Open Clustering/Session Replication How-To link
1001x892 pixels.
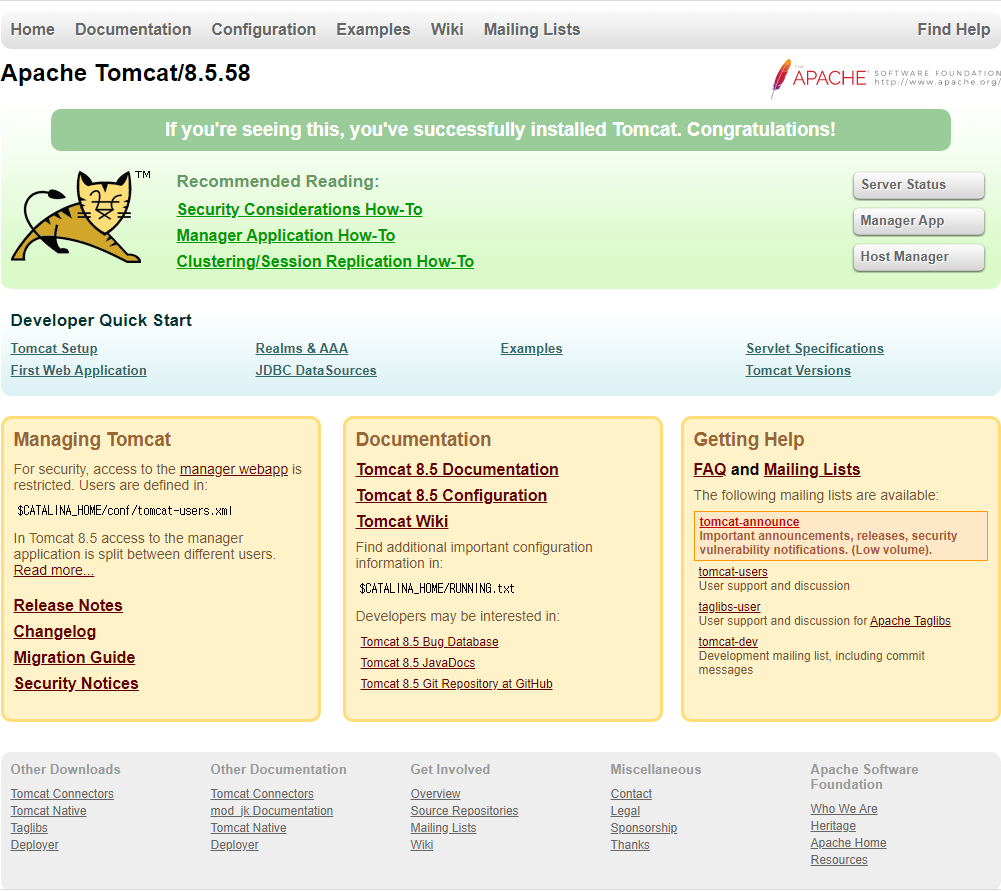325,262
